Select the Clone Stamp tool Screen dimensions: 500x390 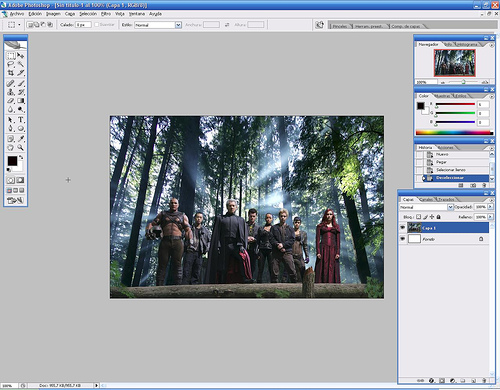11,92
